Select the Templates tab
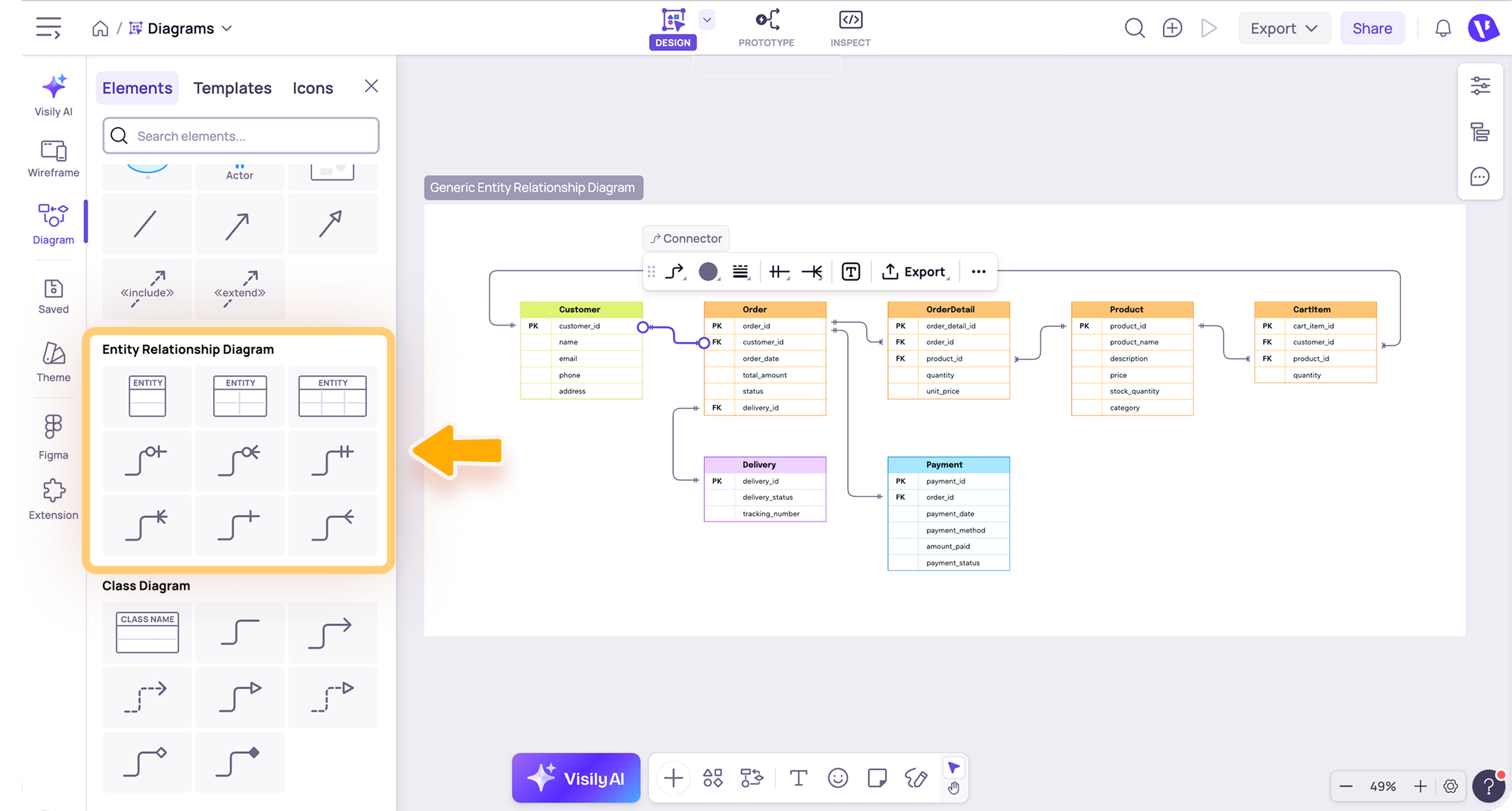This screenshot has height=811, width=1512. click(x=232, y=88)
